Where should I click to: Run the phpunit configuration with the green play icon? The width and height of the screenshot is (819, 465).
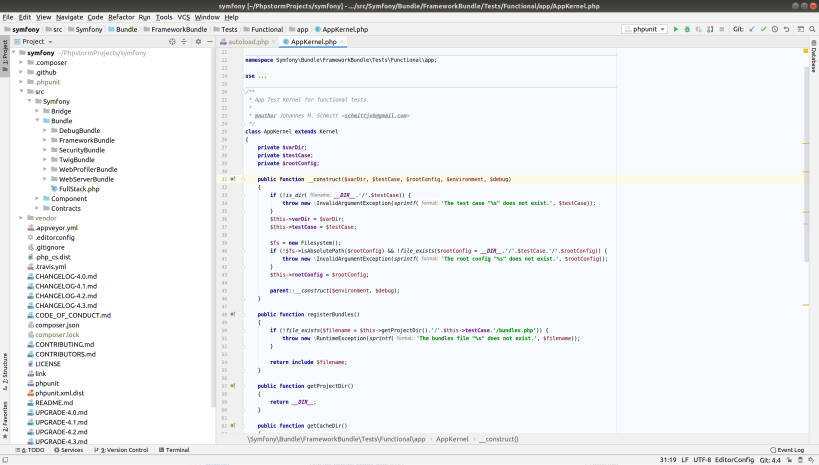click(676, 29)
